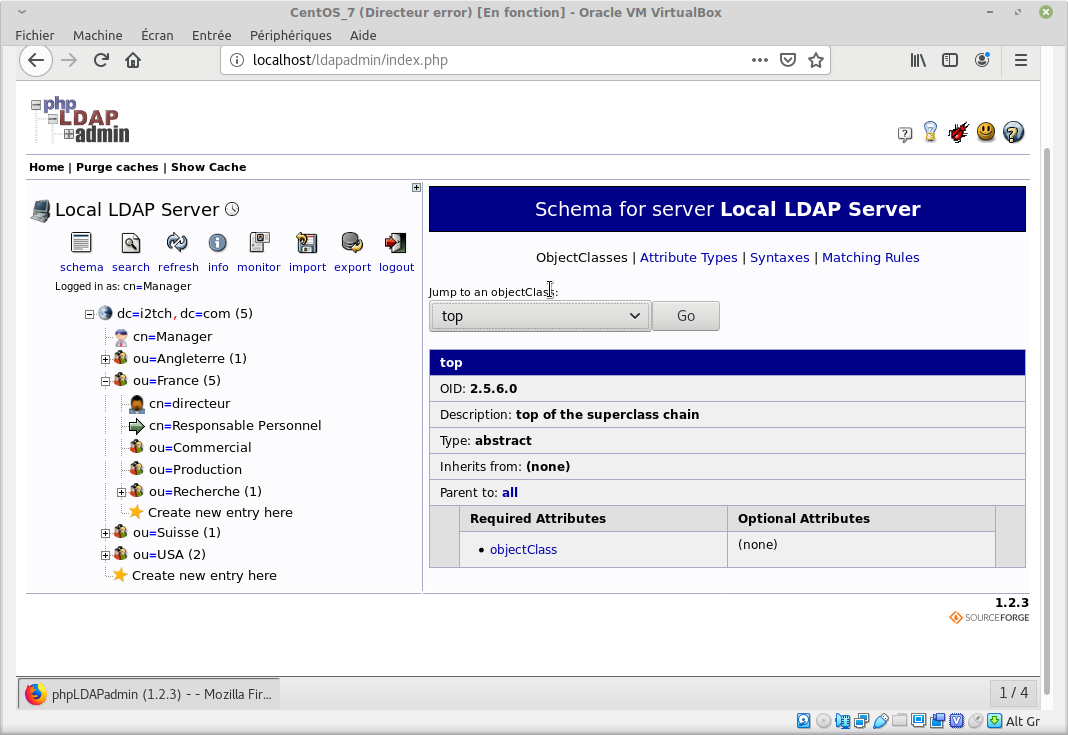
Task: Open the import icon
Action: 307,243
